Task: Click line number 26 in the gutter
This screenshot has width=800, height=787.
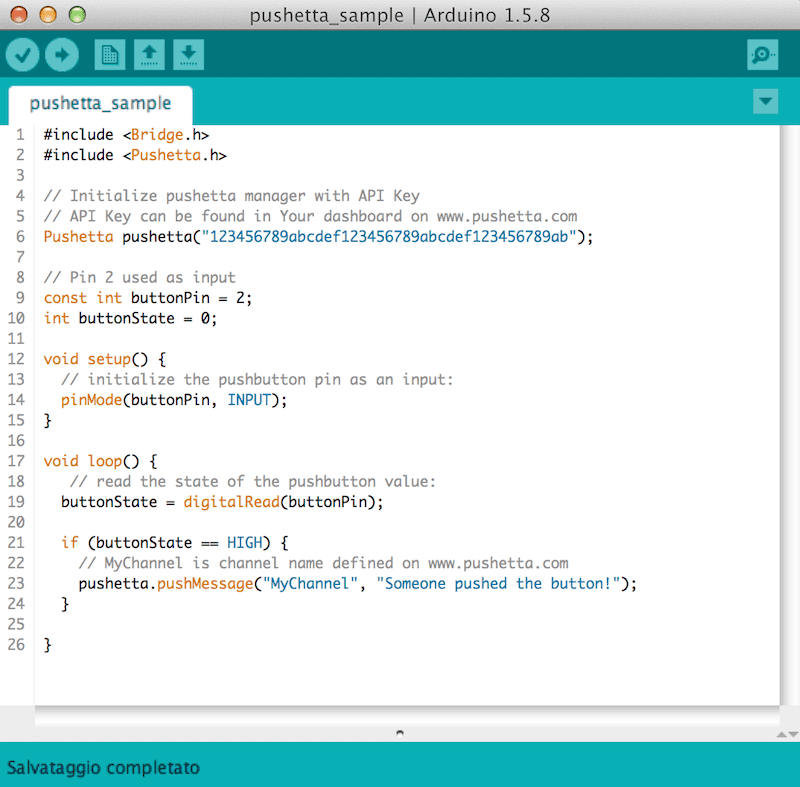Action: [16, 645]
